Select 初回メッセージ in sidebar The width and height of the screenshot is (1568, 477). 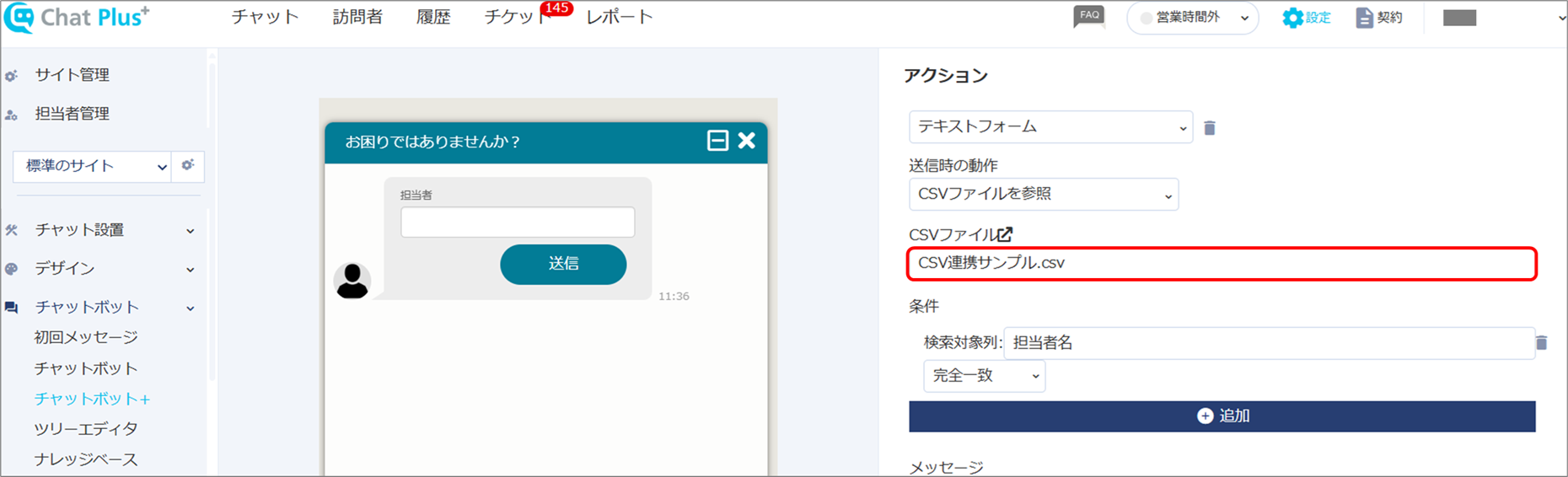click(x=86, y=337)
